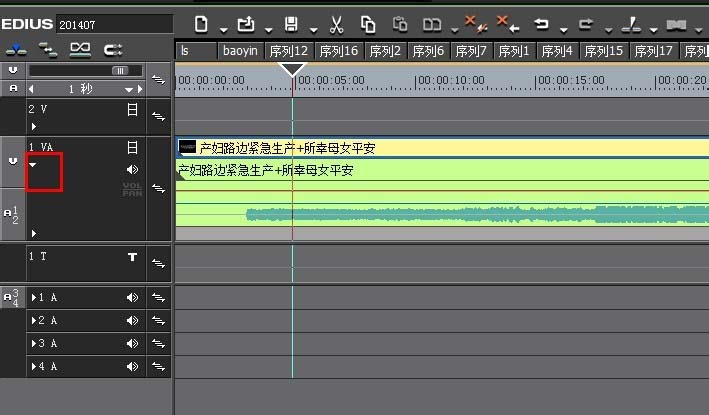The image size is (709, 415).
Task: Mute the 1 A track speaker
Action: point(132,297)
